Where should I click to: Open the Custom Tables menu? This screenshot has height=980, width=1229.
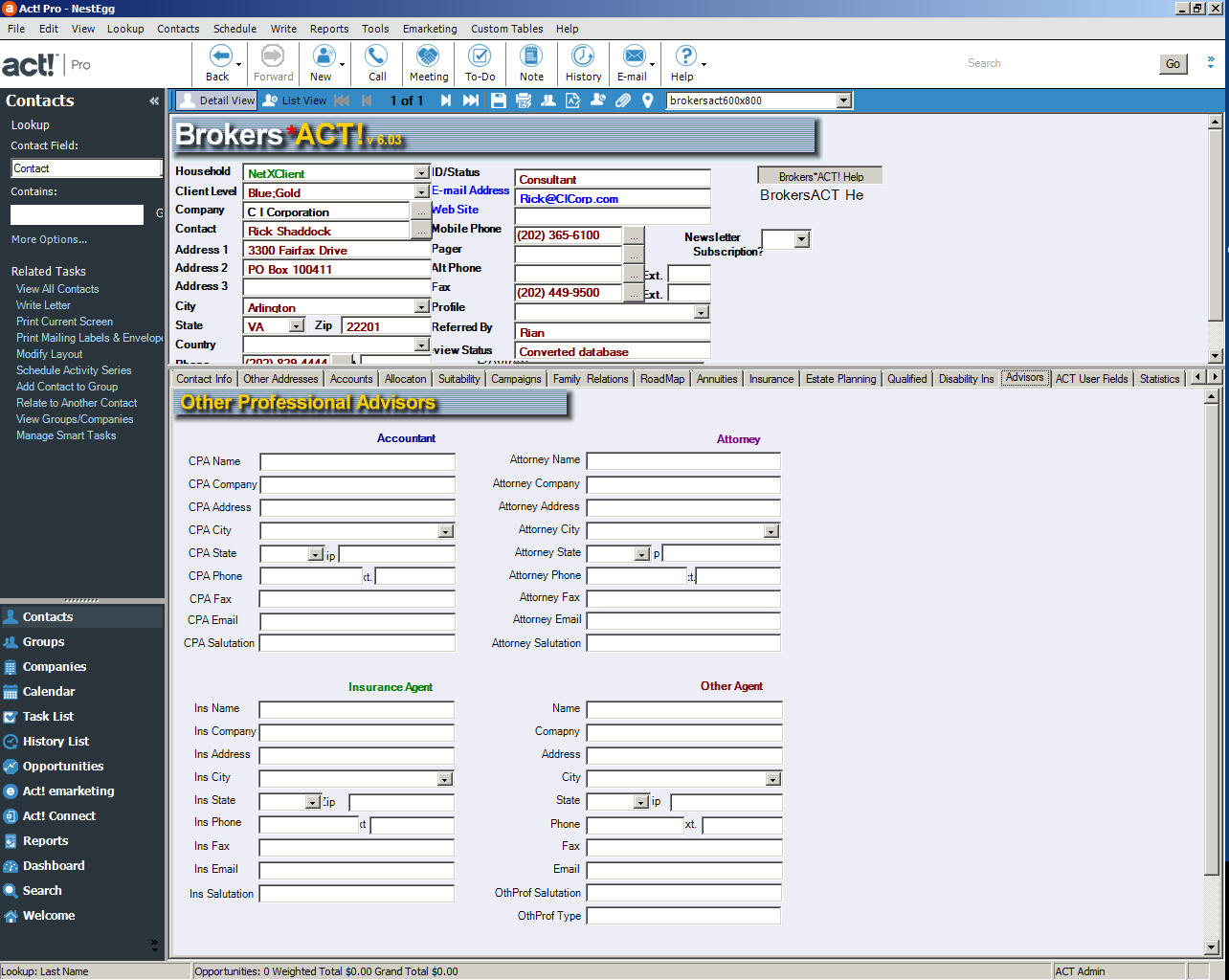tap(507, 29)
